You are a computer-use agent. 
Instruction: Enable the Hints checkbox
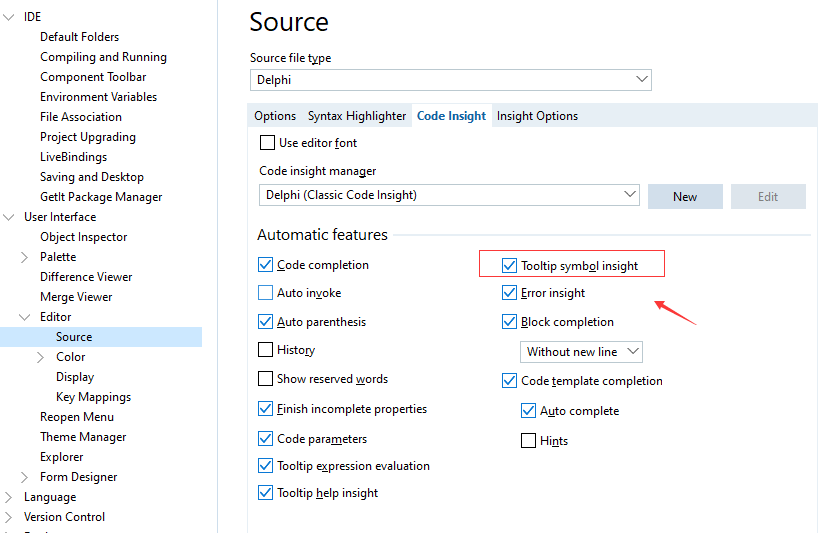click(x=529, y=441)
